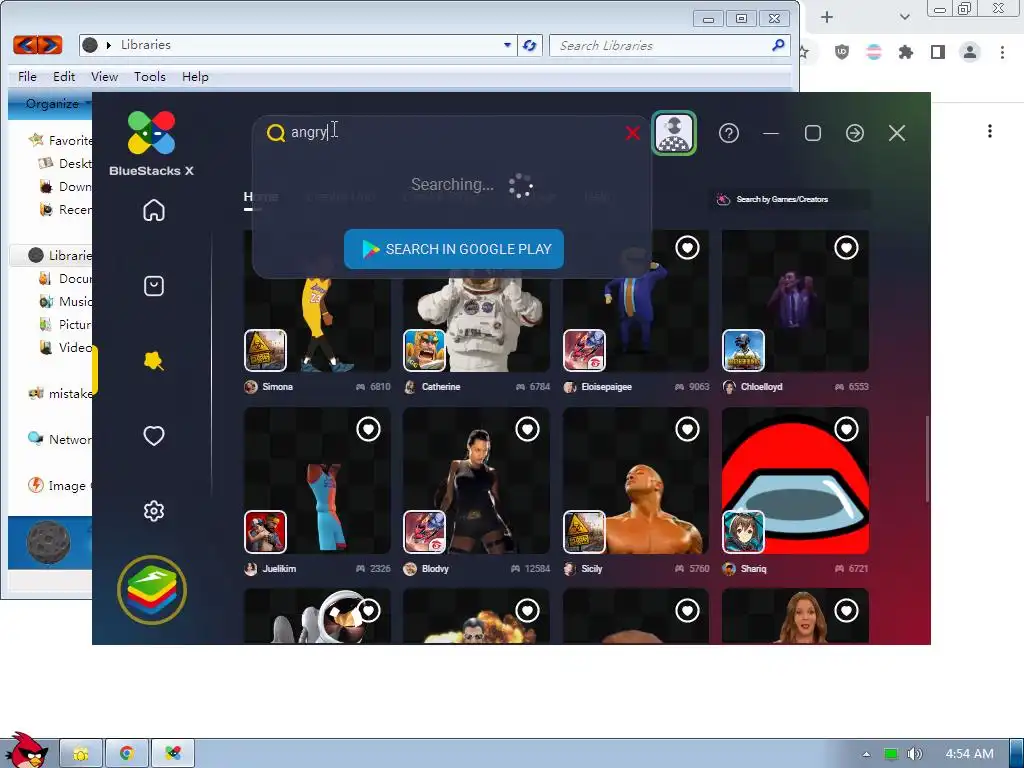Open the Blodvy woman in black thumbnail
The image size is (1024, 768).
(476, 481)
